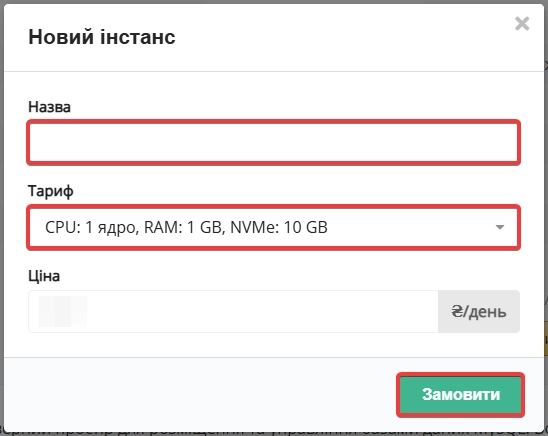Click inside the Ціна price field

[233, 311]
